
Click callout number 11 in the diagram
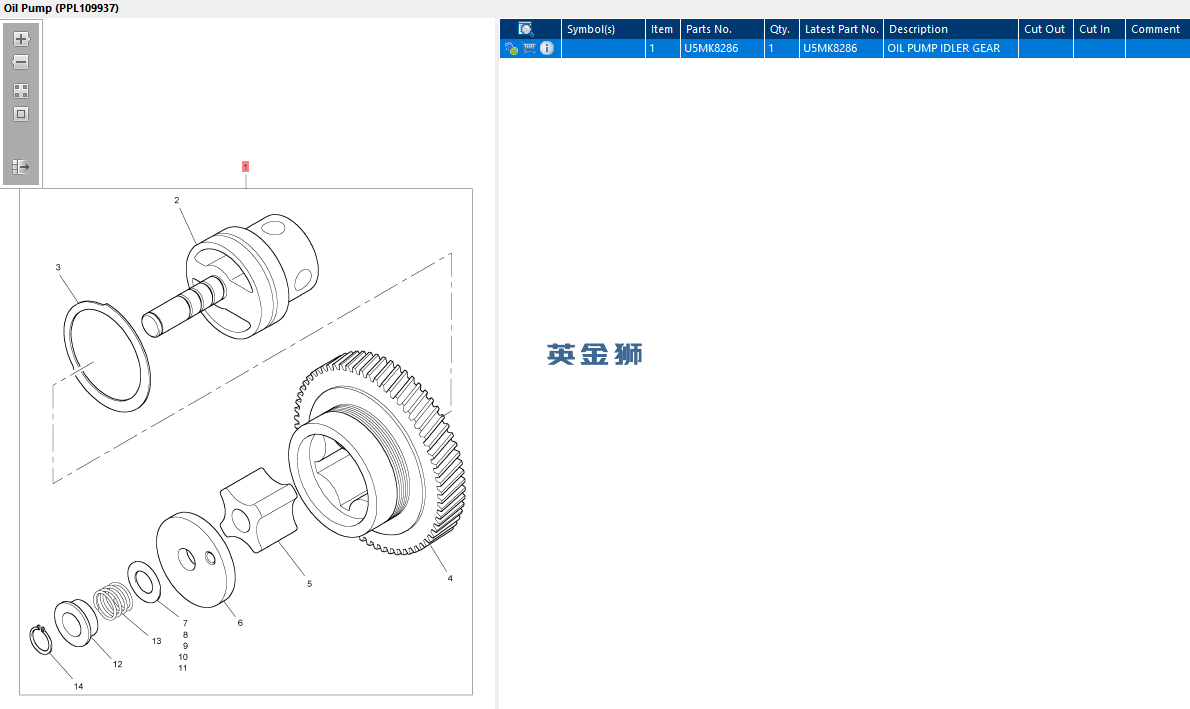[x=183, y=668]
